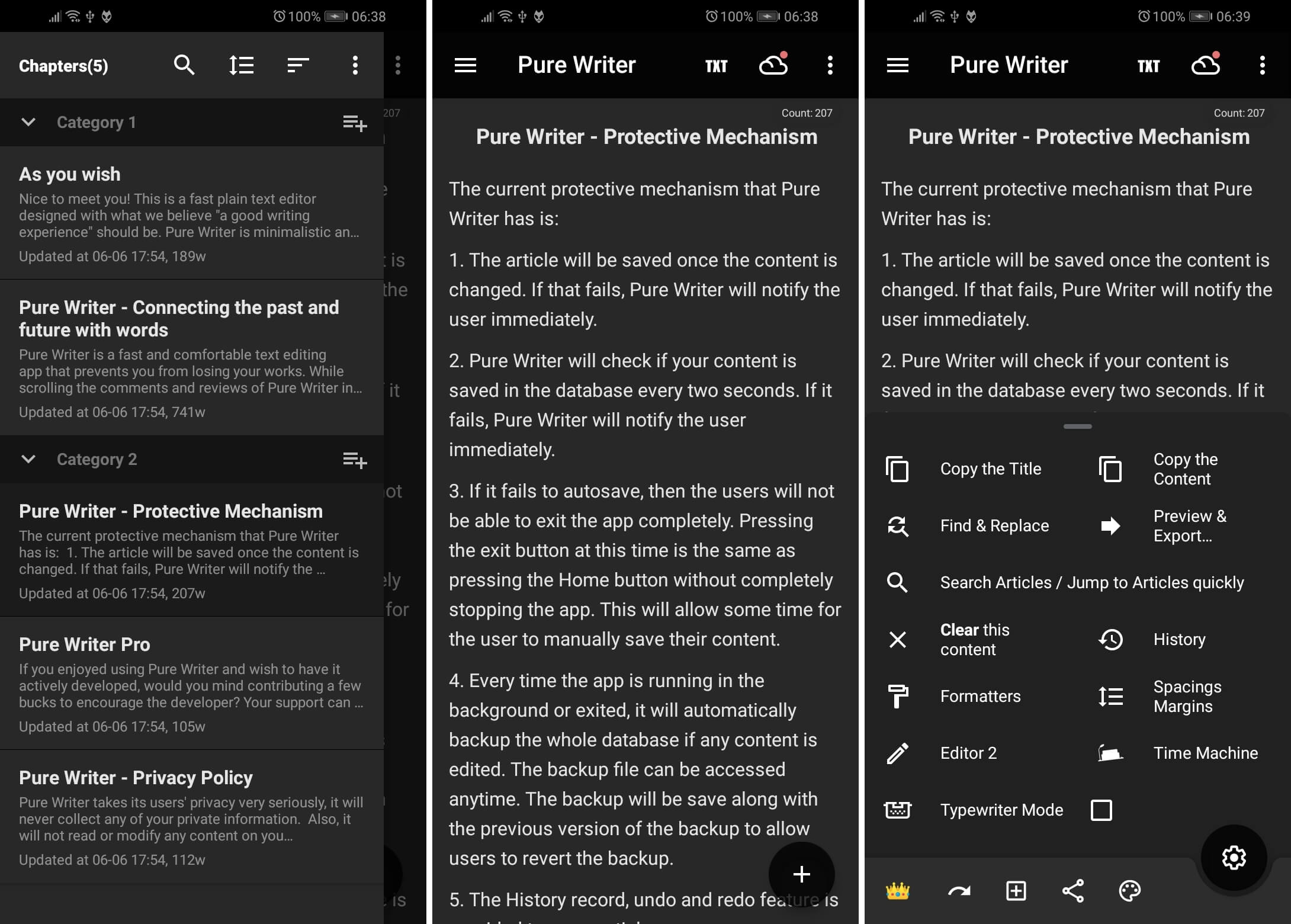The image size is (1291, 924).
Task: Collapse the Category 2 chevron
Action: pos(28,459)
